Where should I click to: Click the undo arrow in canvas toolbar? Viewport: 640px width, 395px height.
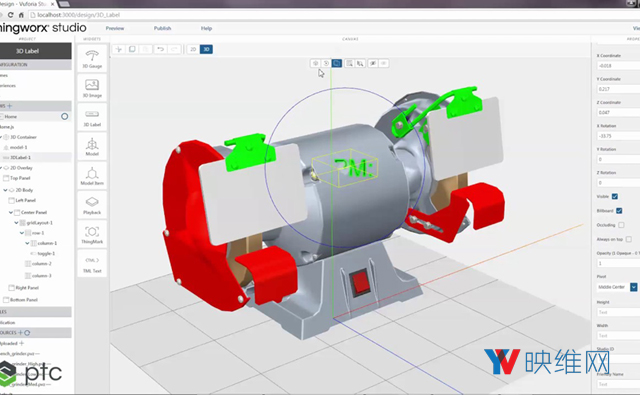point(160,49)
